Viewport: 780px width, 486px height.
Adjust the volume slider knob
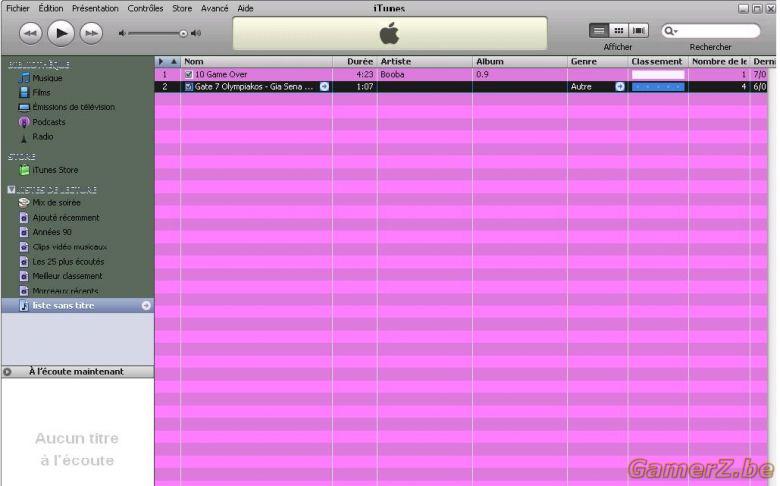click(x=183, y=33)
